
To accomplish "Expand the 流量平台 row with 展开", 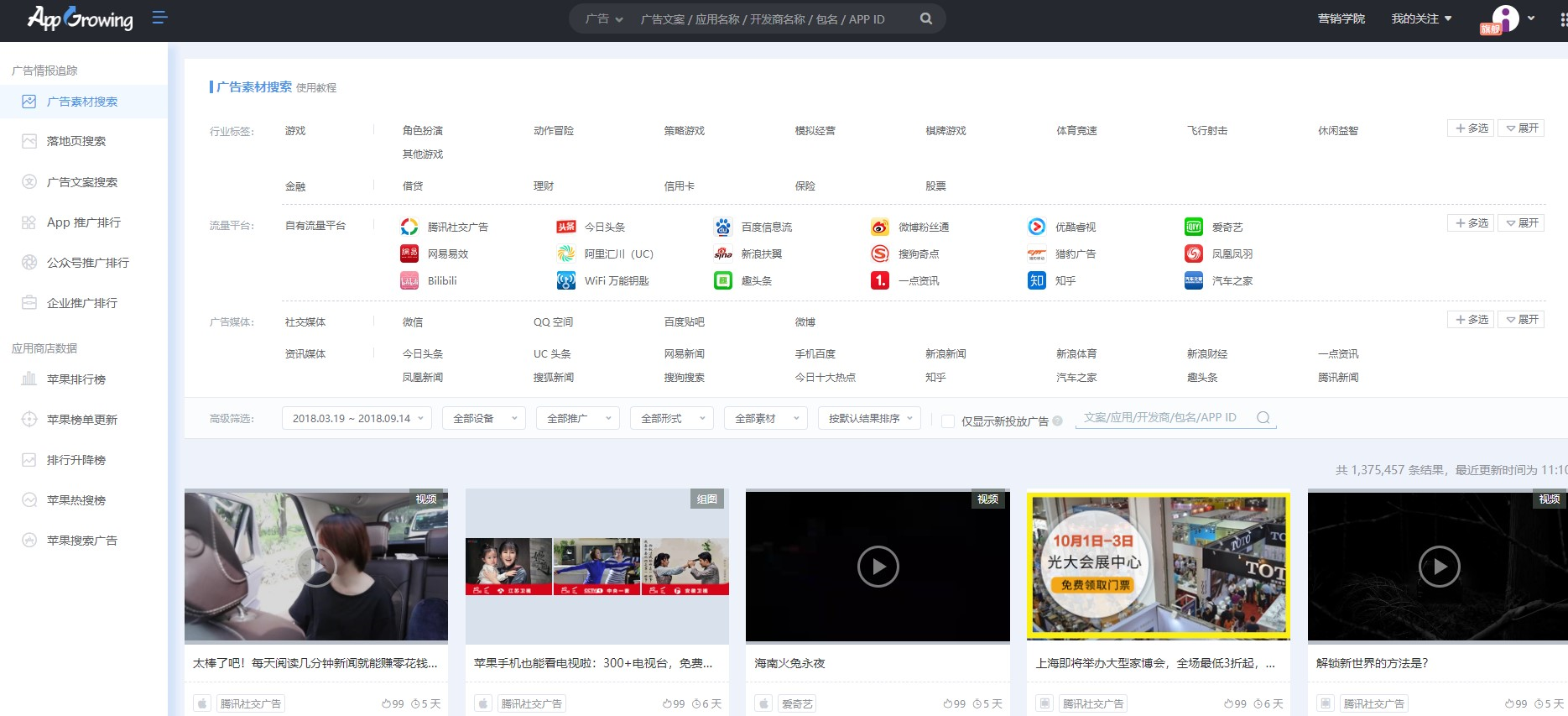I will (x=1521, y=222).
